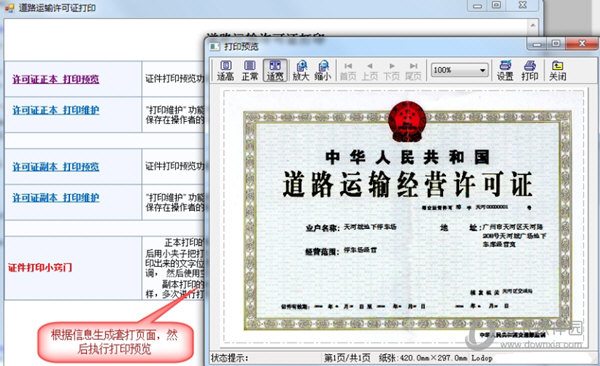Click the 道路运输许可证打印 window title
Image resolution: width=600 pixels, height=366 pixels.
click(57, 8)
